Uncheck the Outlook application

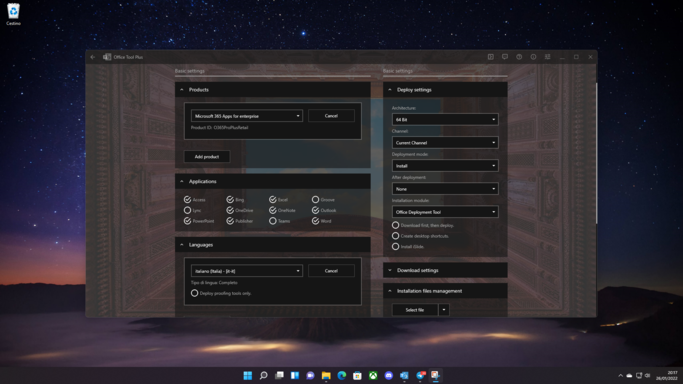click(315, 210)
